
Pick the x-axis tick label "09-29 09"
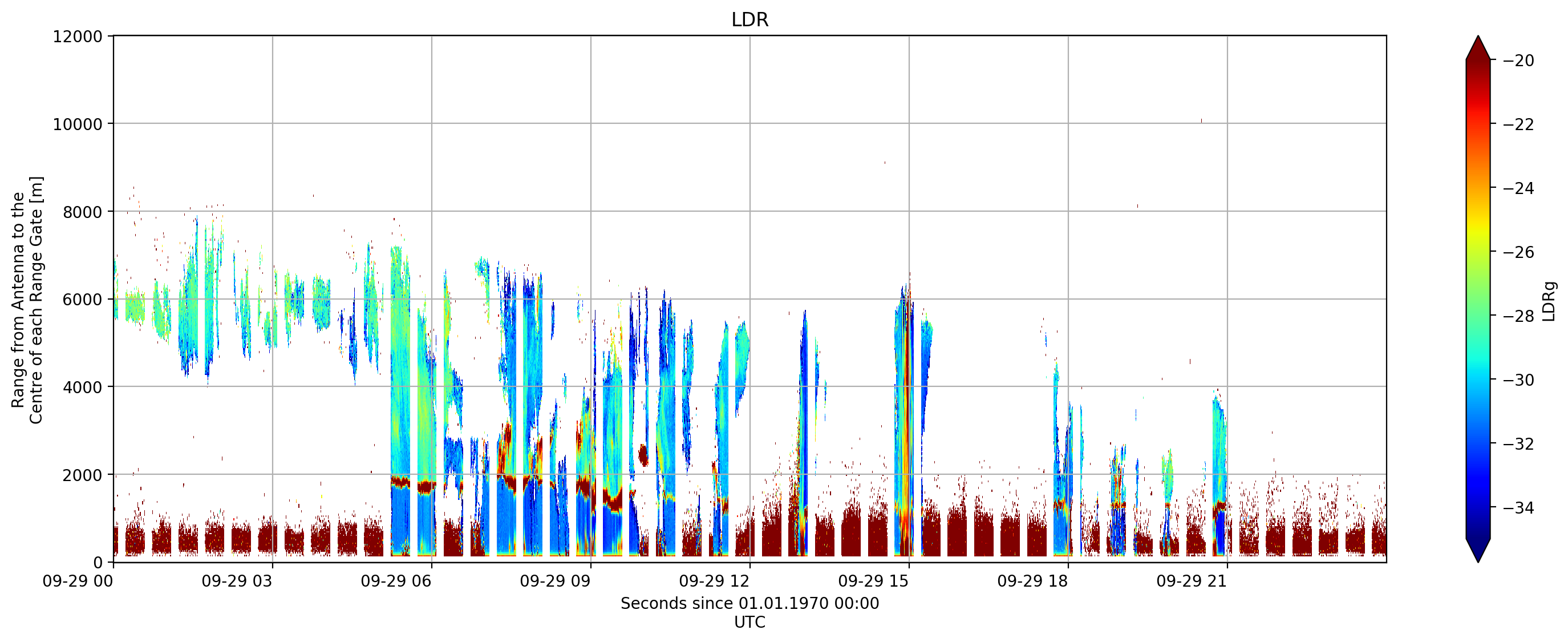click(555, 581)
